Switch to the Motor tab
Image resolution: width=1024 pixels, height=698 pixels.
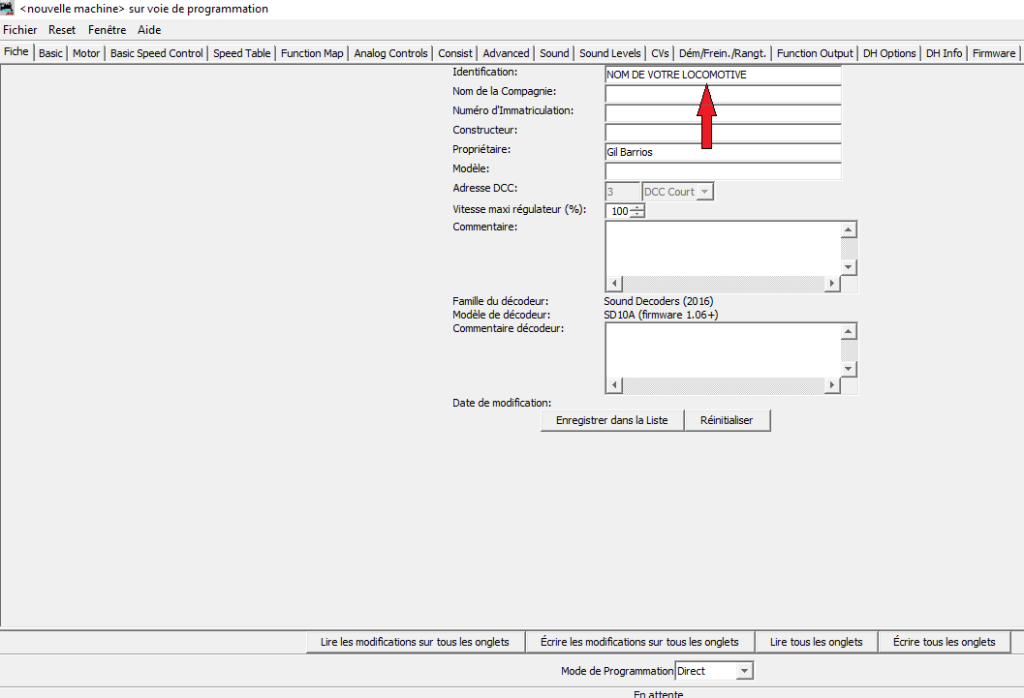pos(86,53)
